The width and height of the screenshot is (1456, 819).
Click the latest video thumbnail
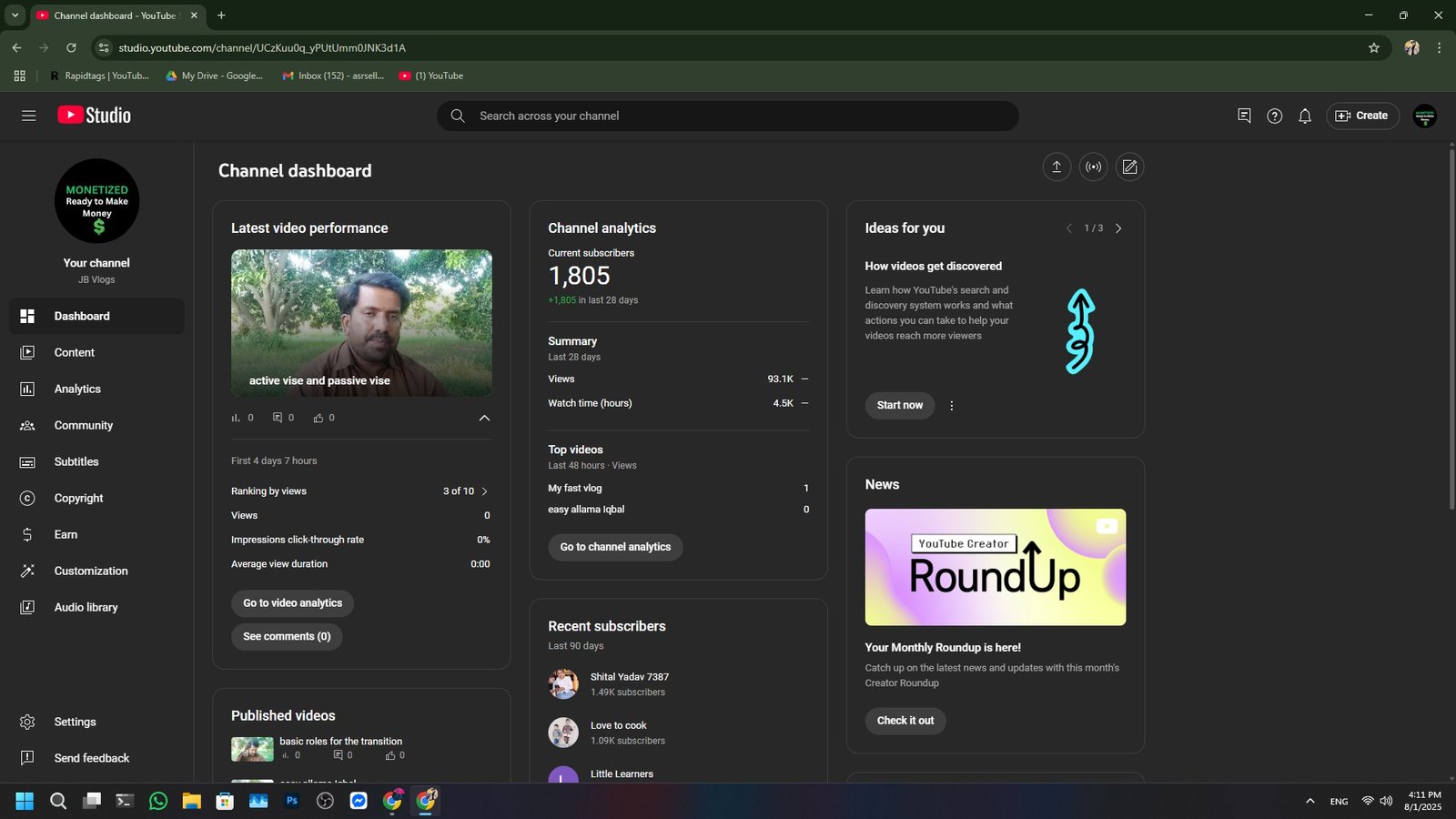(361, 323)
